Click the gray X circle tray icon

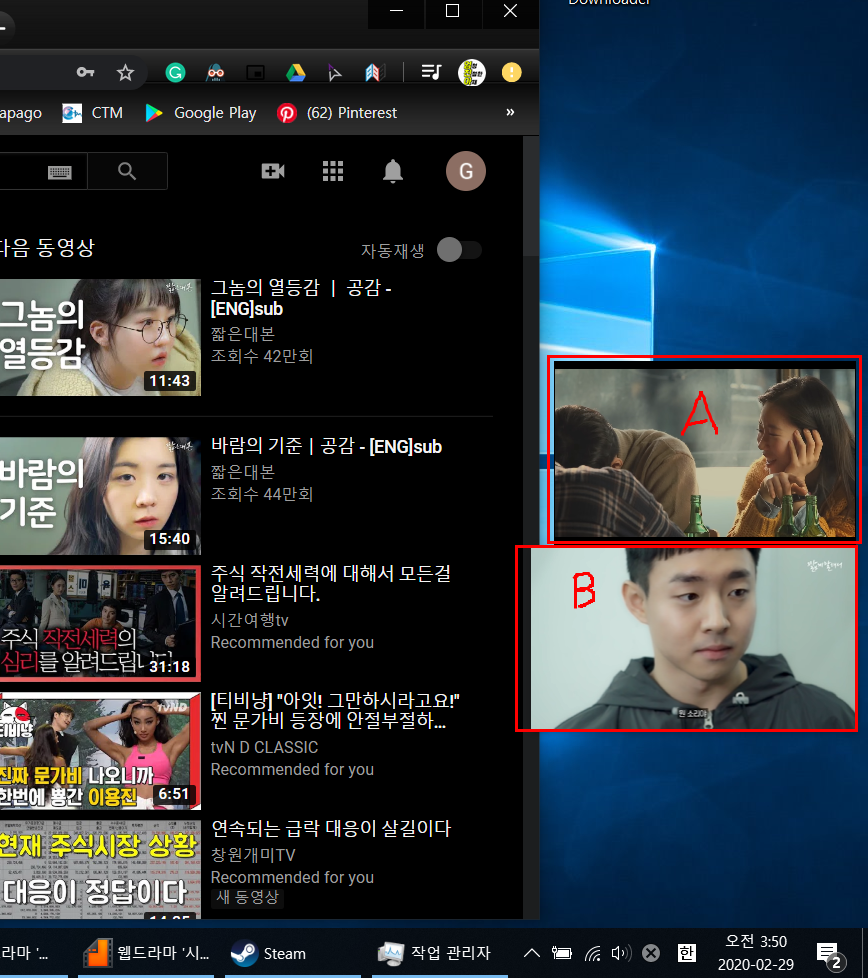pyautogui.click(x=651, y=953)
